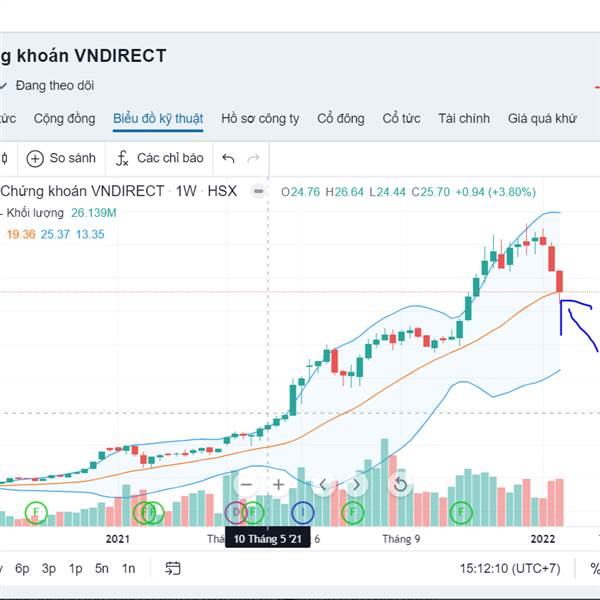Open Giá quá khứ tab

point(542,119)
